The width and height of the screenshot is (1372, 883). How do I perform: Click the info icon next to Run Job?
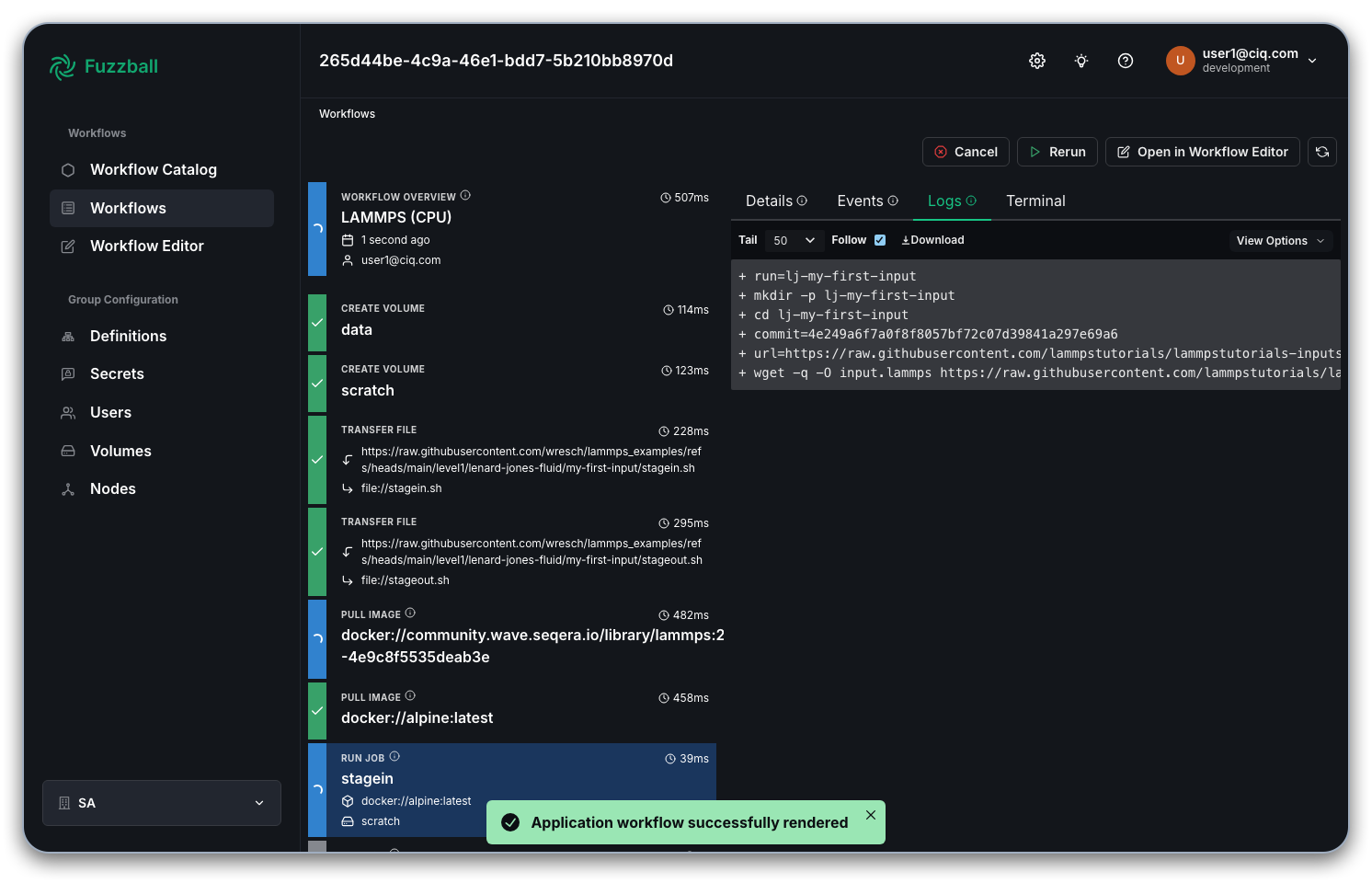coord(394,756)
